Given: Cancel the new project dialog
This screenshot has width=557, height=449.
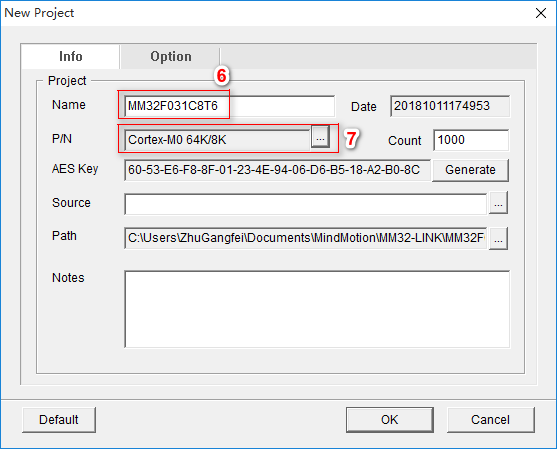Looking at the screenshot, I should click(490, 420).
